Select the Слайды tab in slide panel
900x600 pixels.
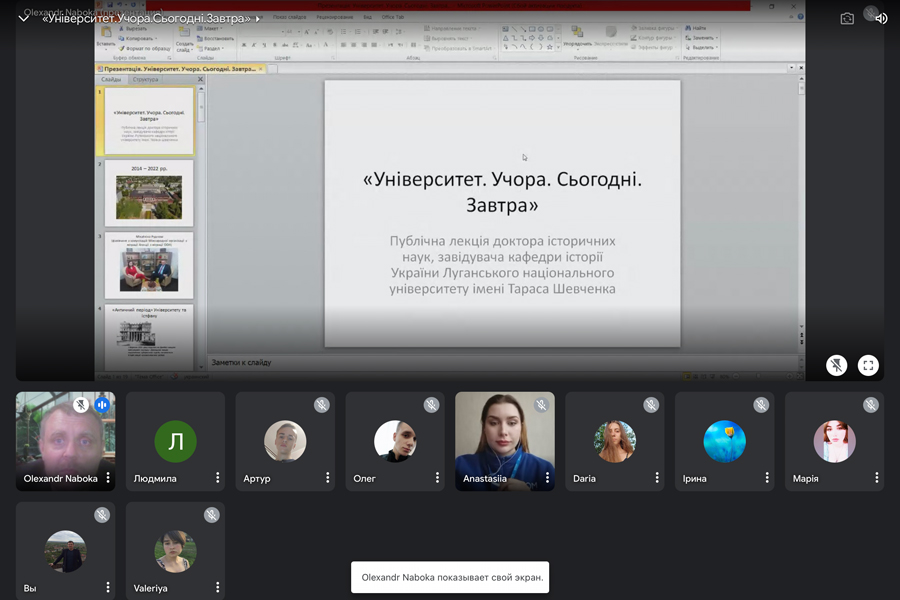point(111,79)
